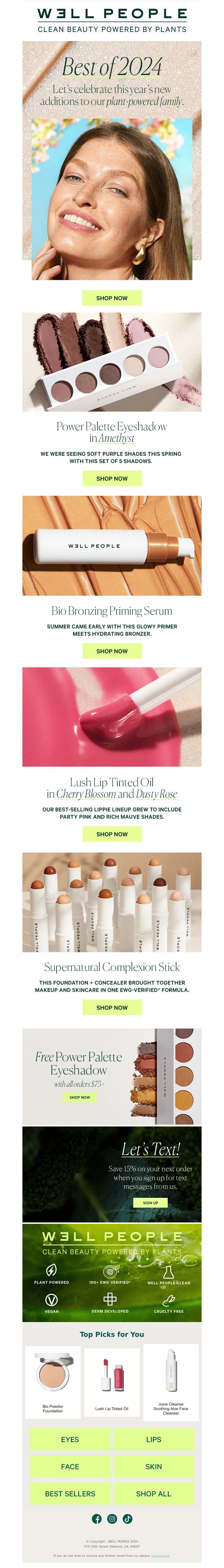The image size is (224, 1568).
Task: Click the unsubscribe link in footer
Action: click(160, 1555)
